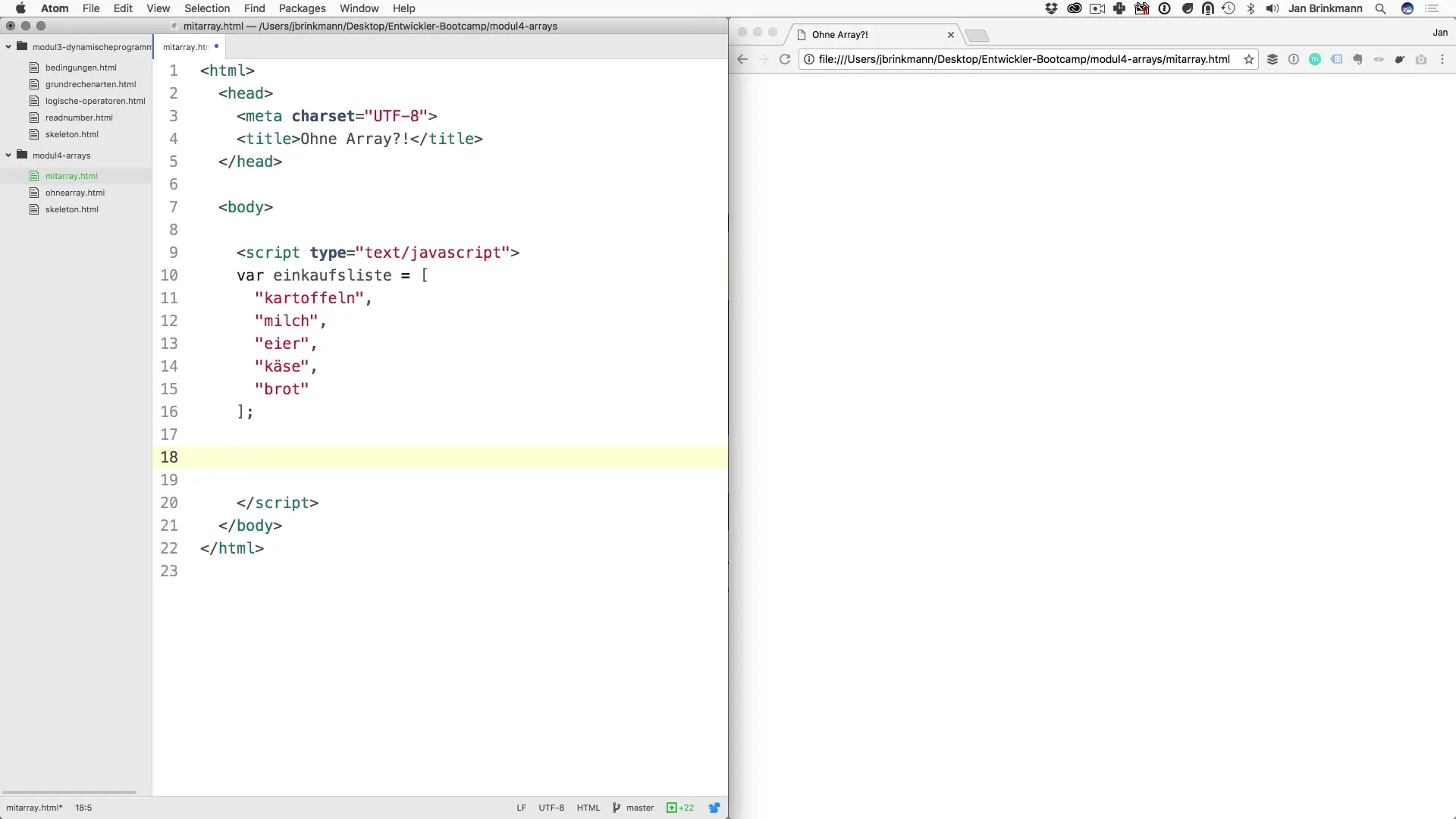Open grundrechenarten.html in the tree view
The height and width of the screenshot is (819, 1456).
tap(90, 84)
